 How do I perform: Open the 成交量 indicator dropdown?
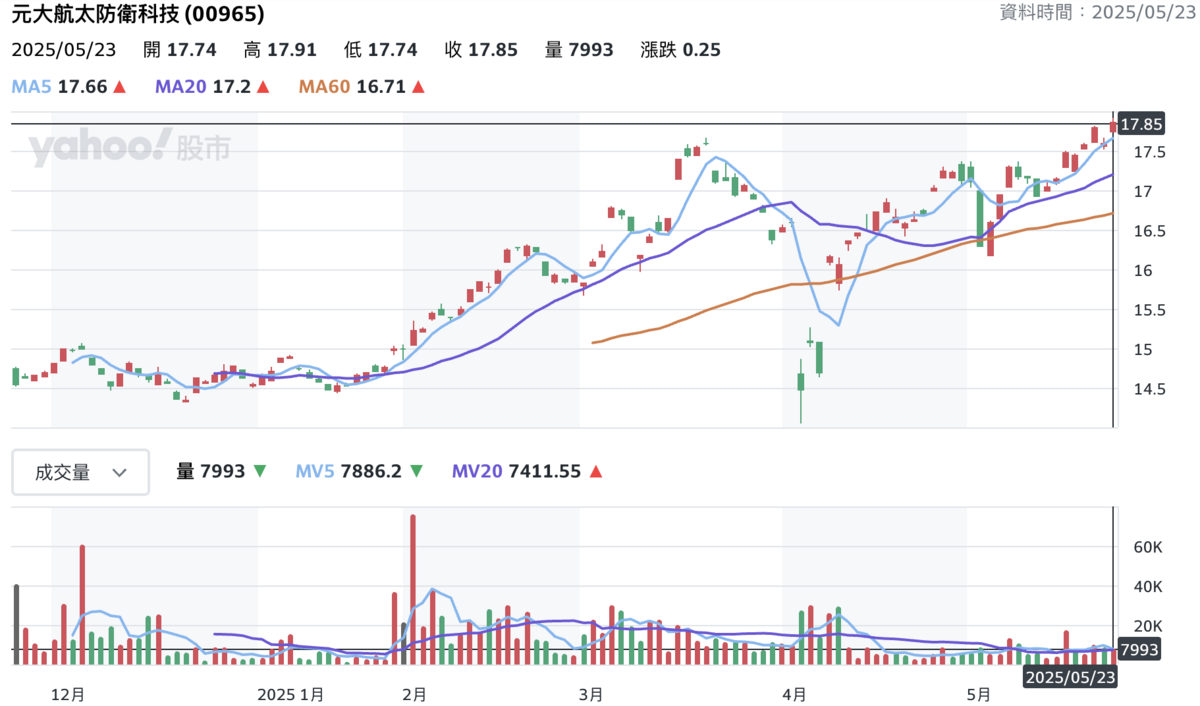pos(80,472)
